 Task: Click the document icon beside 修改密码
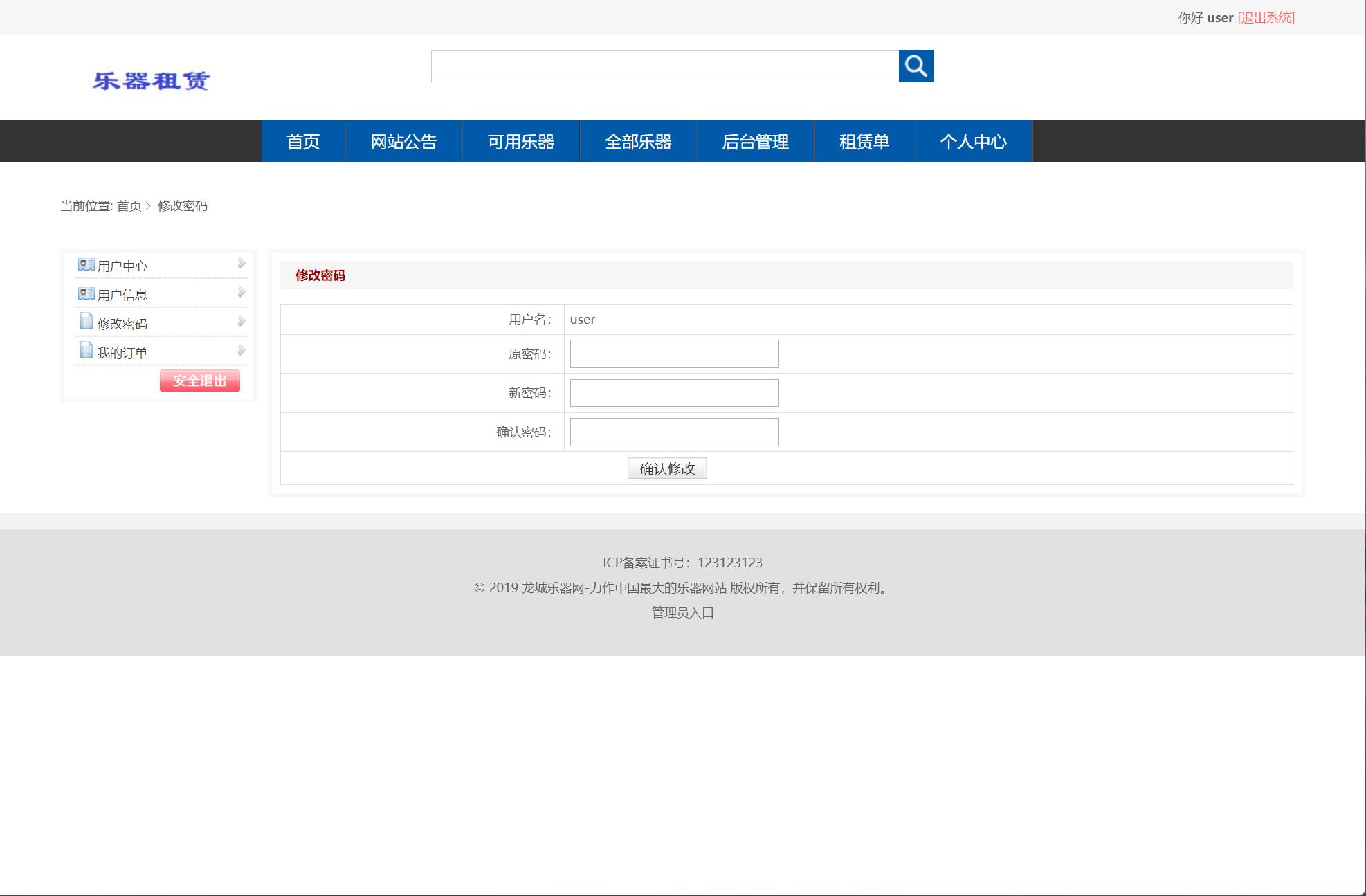click(85, 321)
